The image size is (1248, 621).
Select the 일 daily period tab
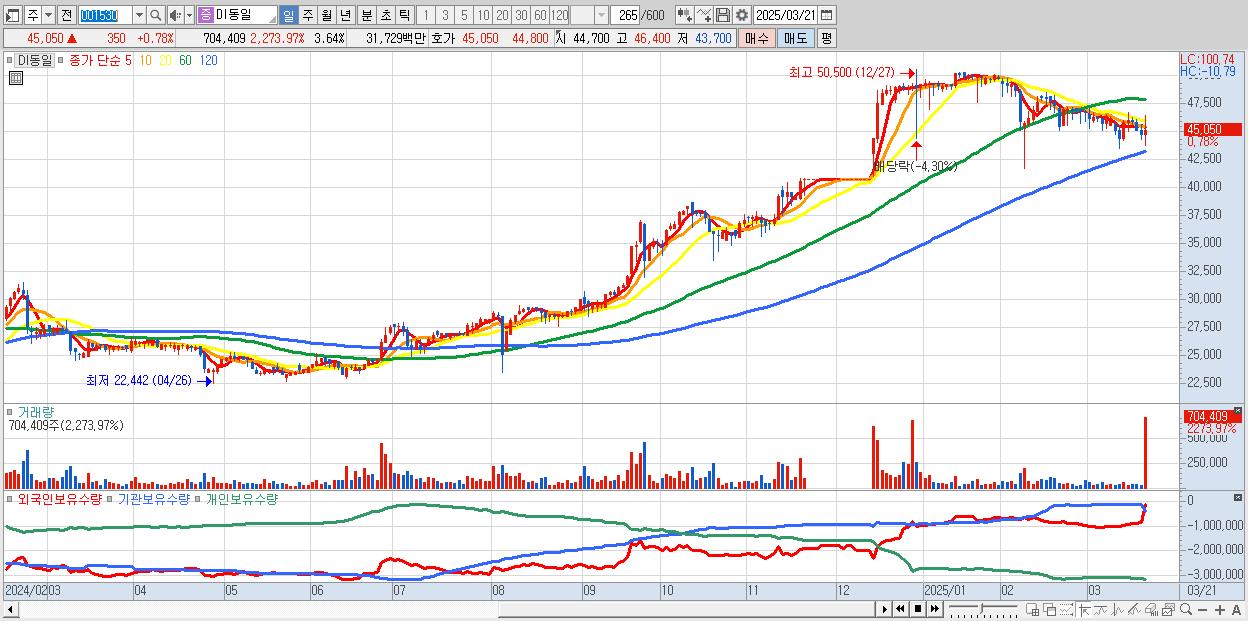coord(288,15)
